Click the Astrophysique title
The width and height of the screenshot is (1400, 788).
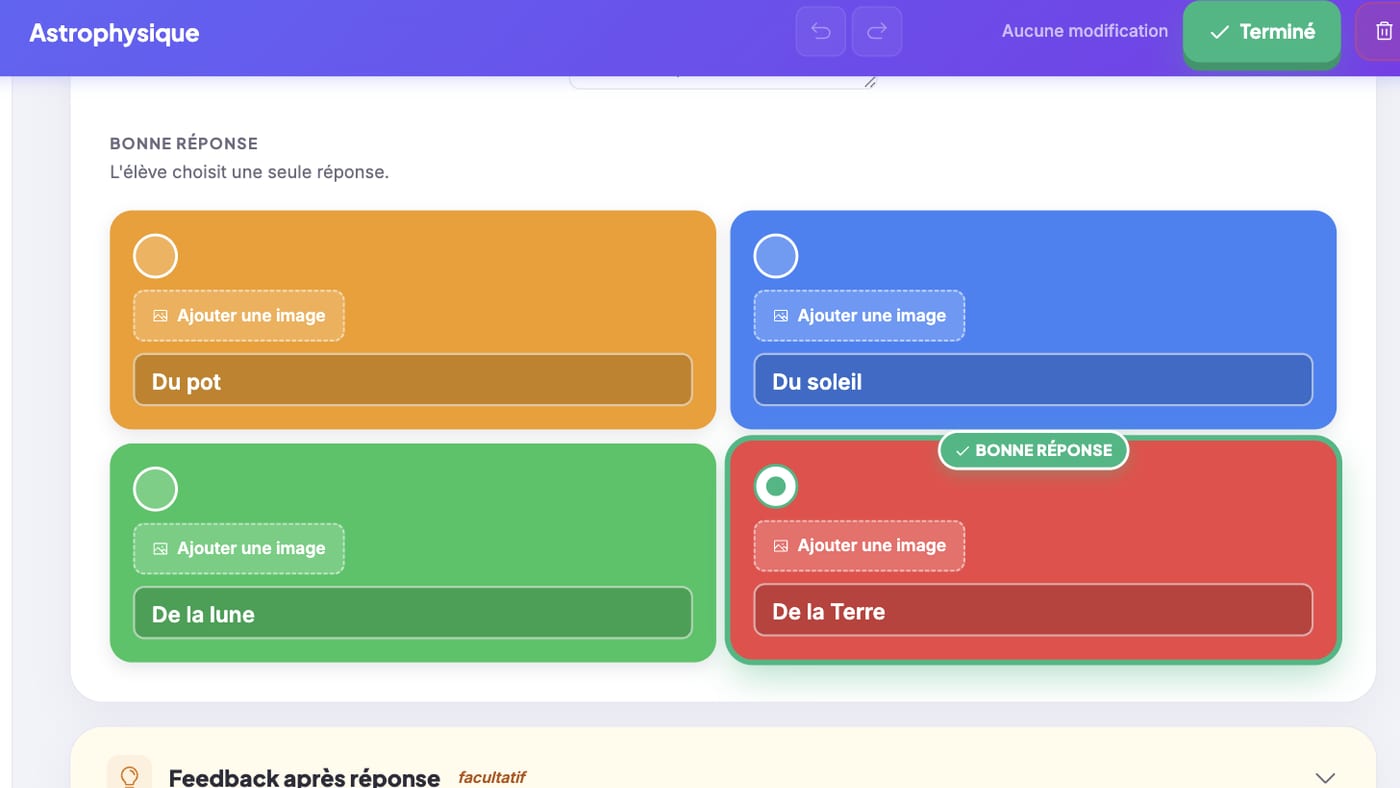point(114,32)
